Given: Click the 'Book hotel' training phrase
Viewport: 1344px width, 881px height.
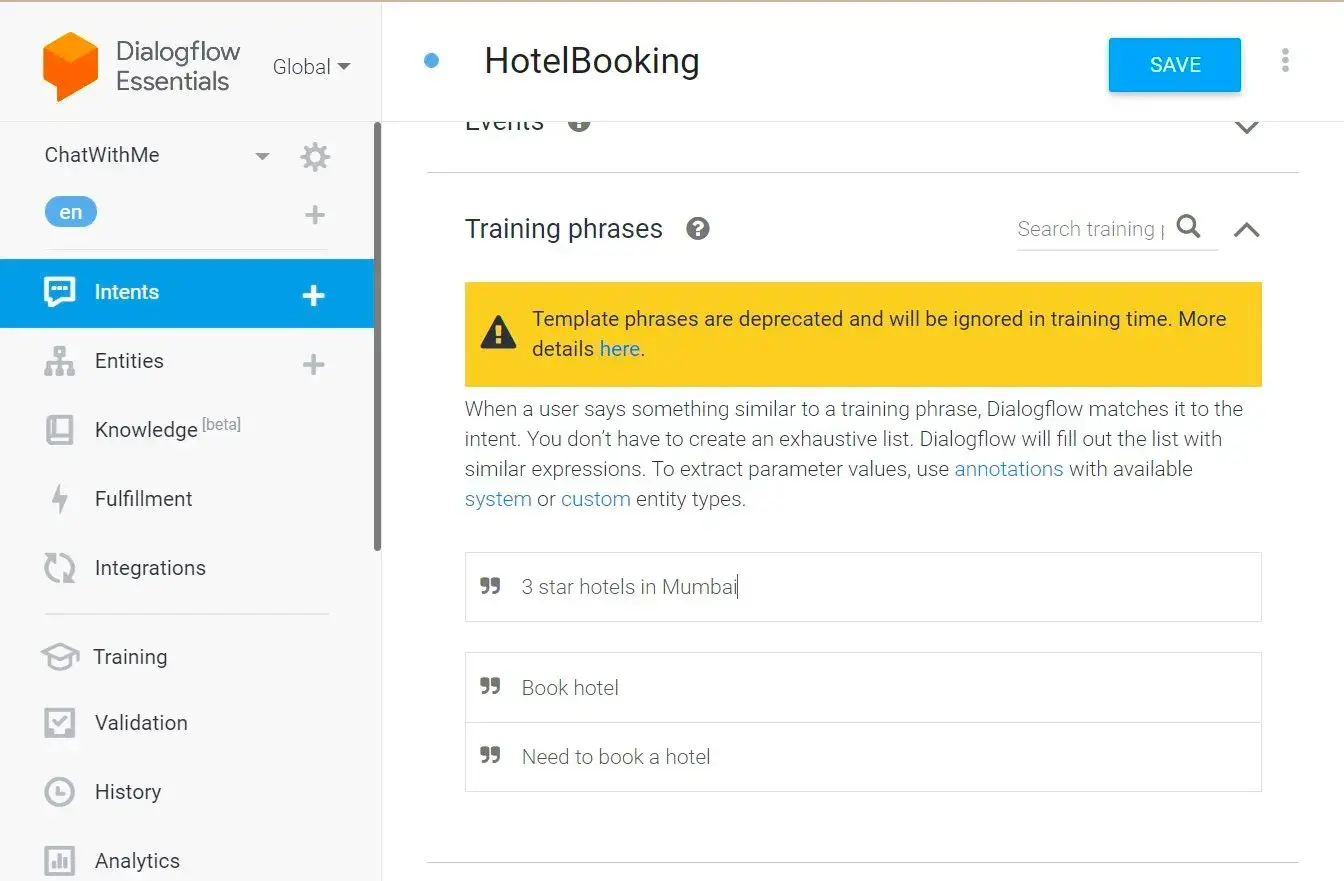Looking at the screenshot, I should point(570,688).
